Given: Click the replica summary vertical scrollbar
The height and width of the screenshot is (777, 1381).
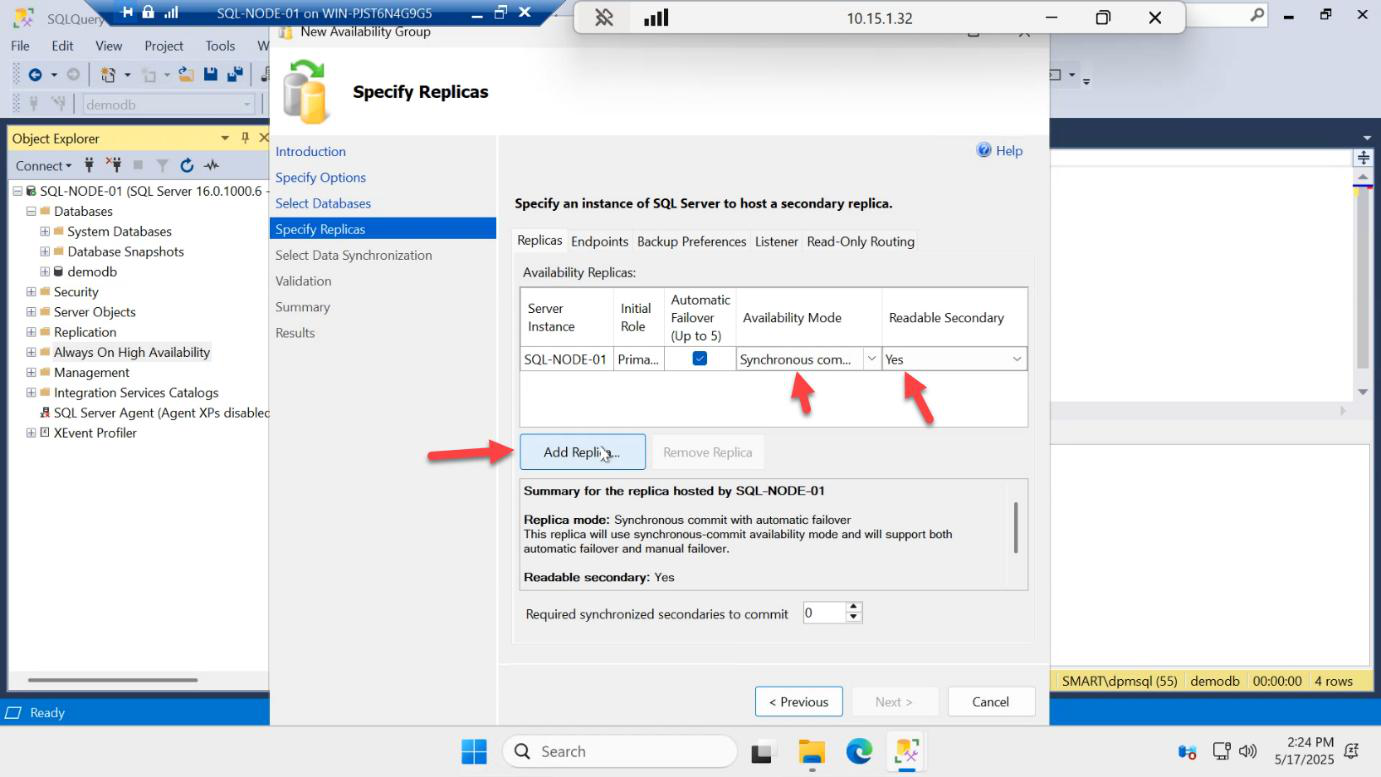Looking at the screenshot, I should (x=1016, y=528).
